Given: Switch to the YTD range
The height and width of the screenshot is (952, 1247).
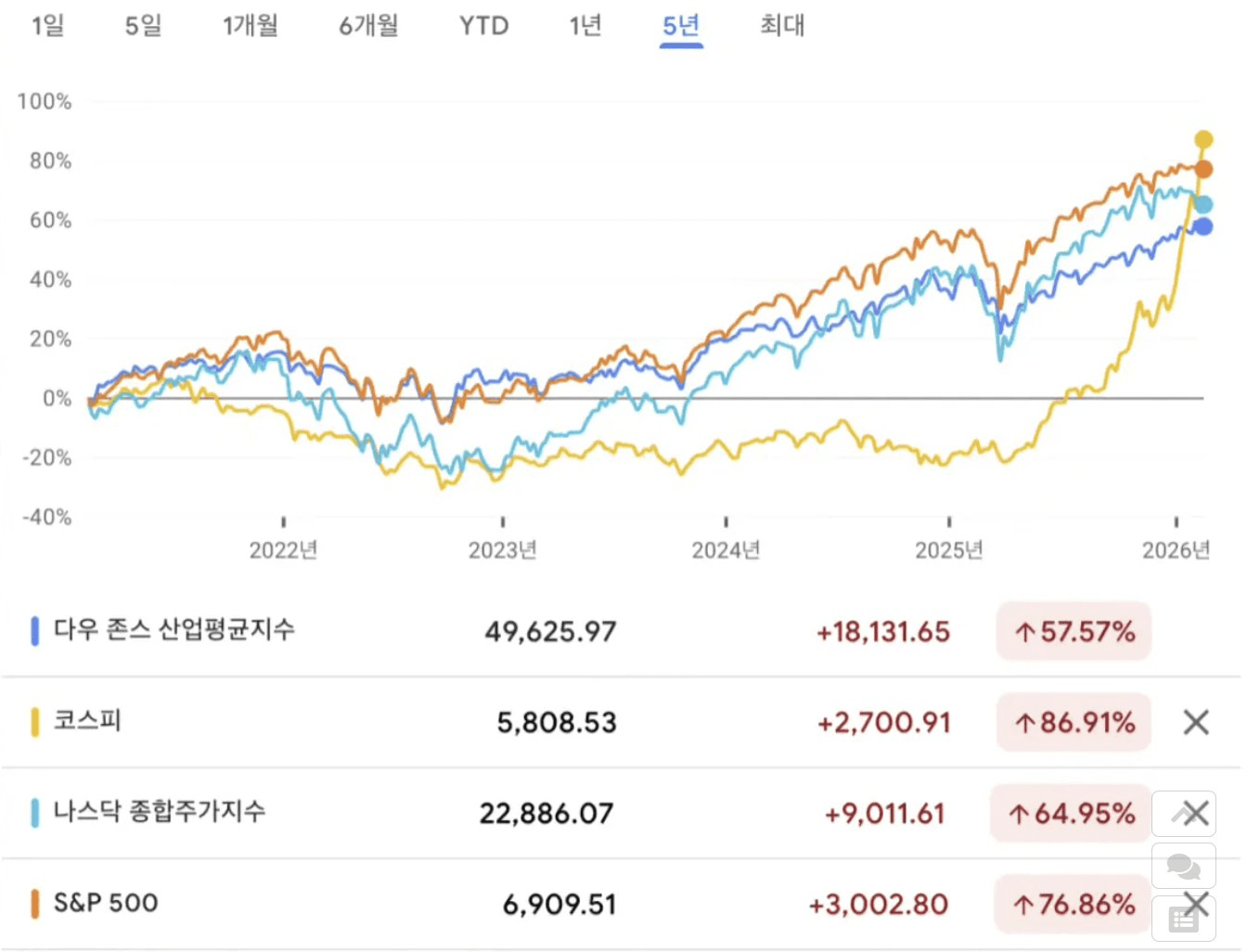Looking at the screenshot, I should (483, 26).
